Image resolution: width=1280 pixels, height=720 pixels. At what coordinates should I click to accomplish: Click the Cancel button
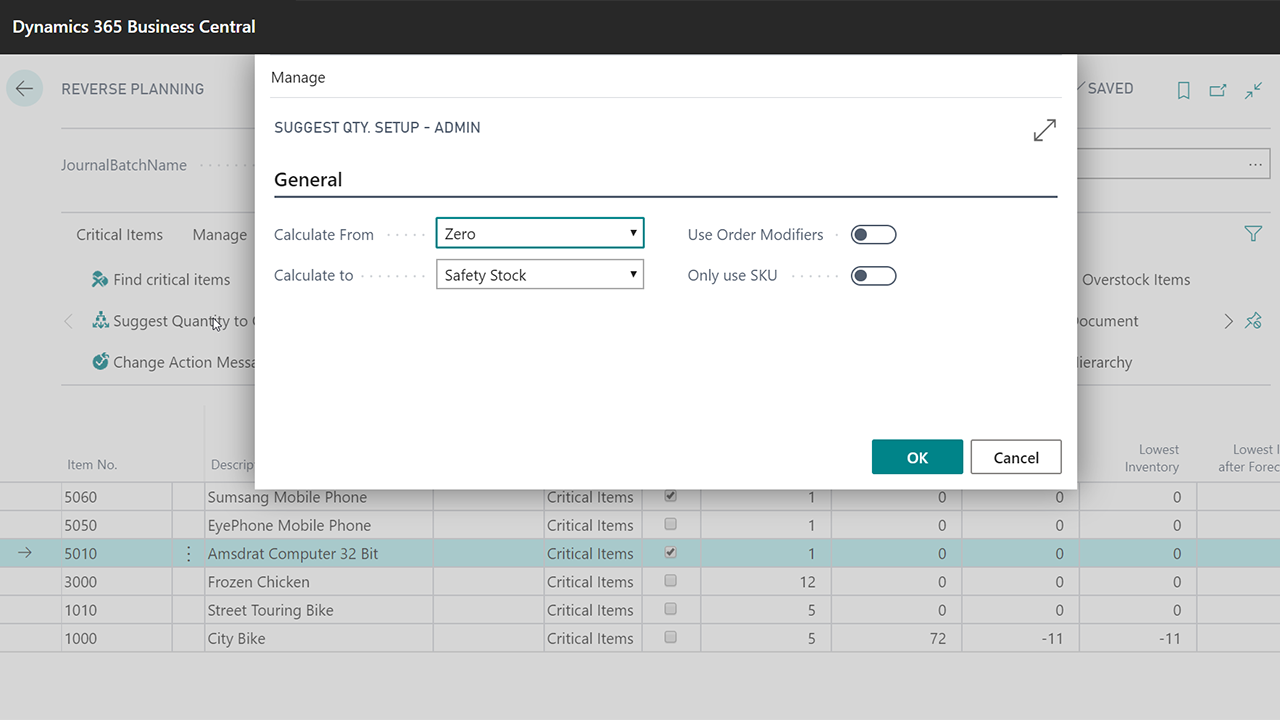[x=1016, y=457]
